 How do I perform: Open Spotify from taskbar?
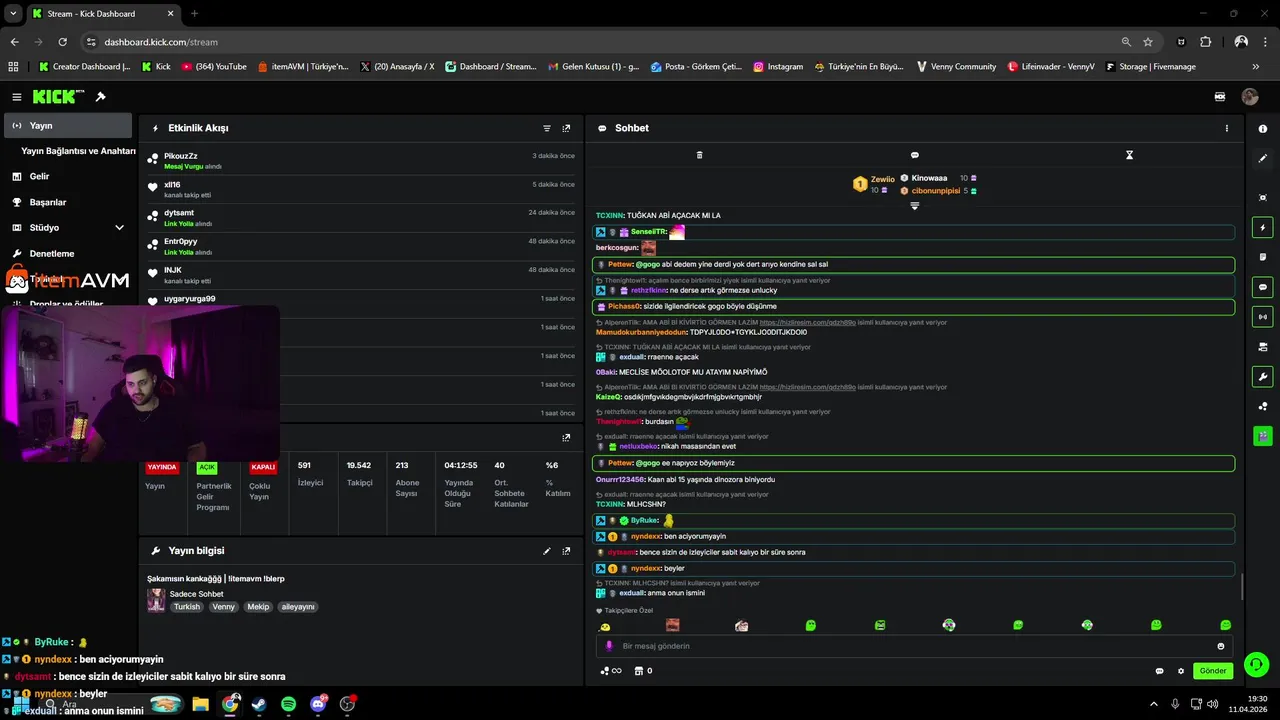click(x=288, y=704)
